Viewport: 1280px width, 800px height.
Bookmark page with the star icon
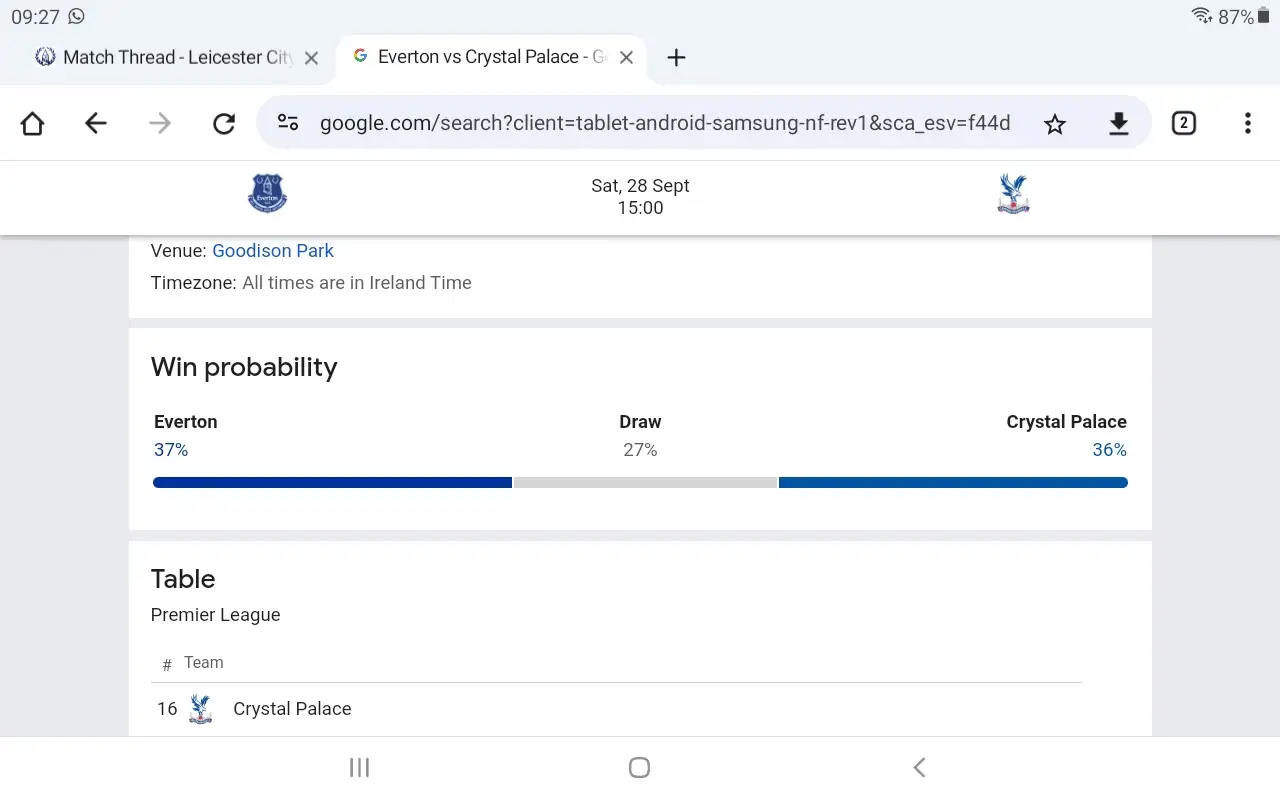pos(1055,123)
